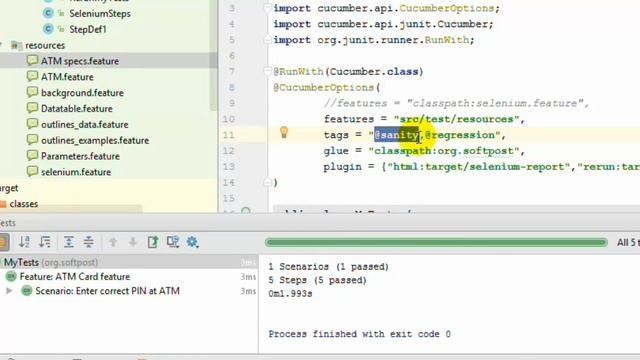Click commented features line 9
The image size is (640, 360).
456,103
